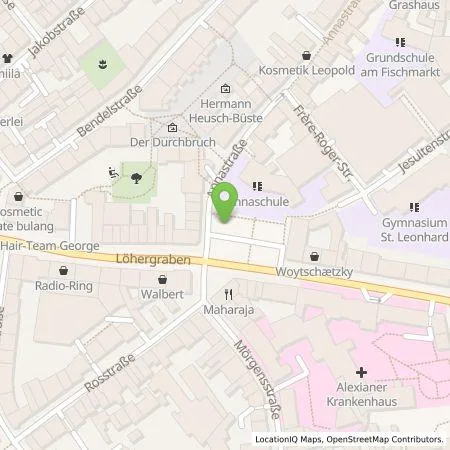Select the Maharaja restaurant fork-knife icon
This screenshot has height=450, width=450.
tap(229, 294)
